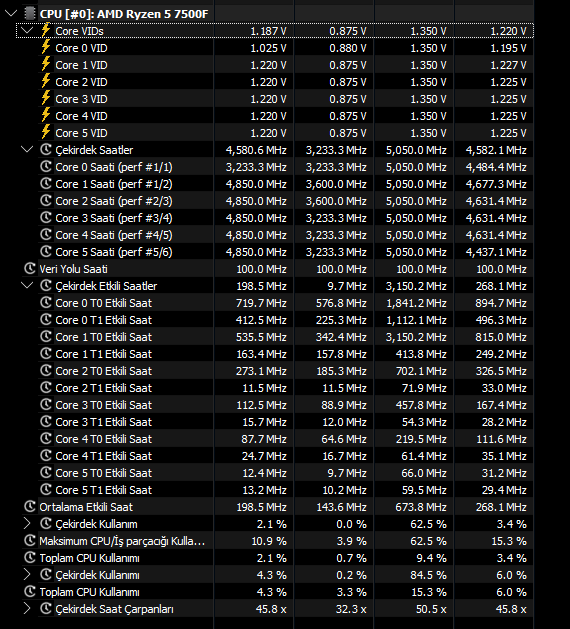
Task: Click the clock icon of Maksimum CPU/İş parçacığı
Action: click(30, 541)
